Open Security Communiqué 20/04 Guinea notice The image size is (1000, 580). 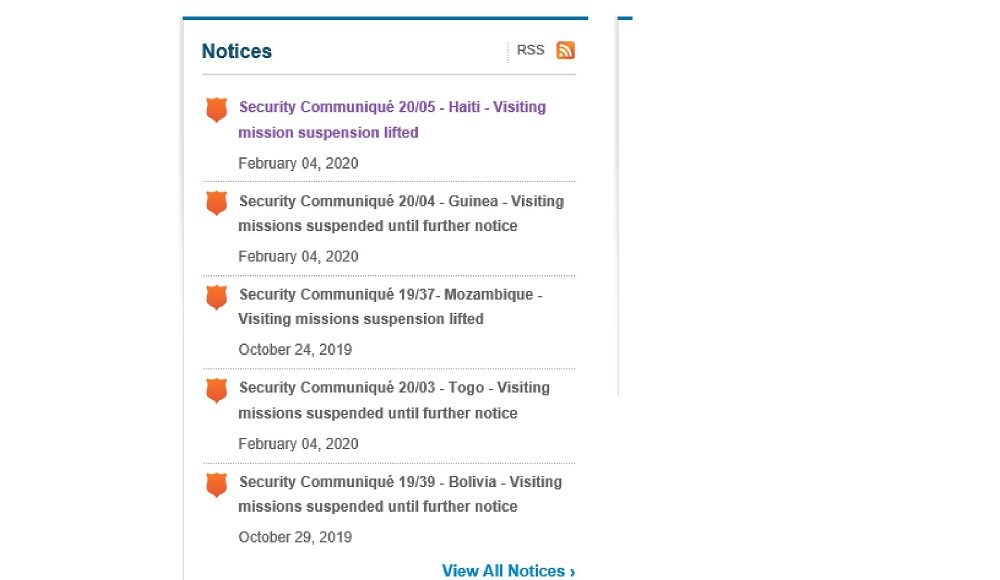401,213
